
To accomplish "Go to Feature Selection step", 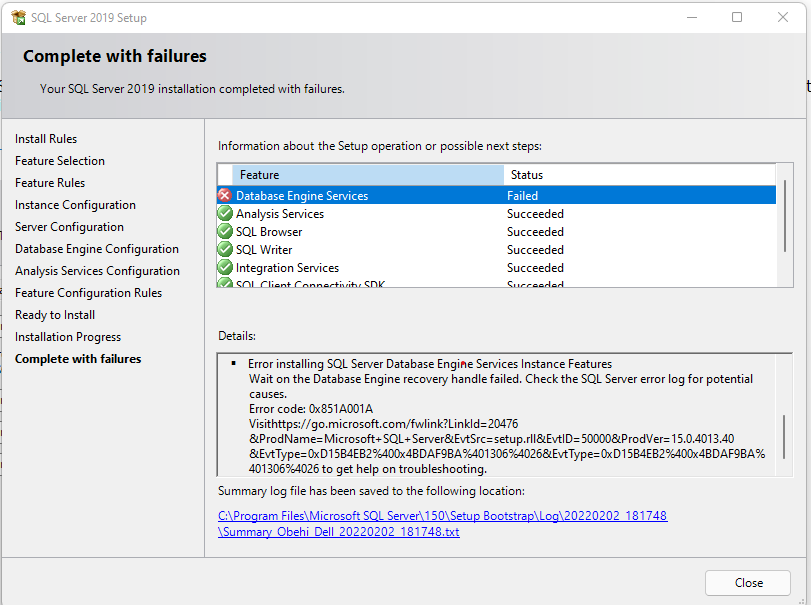I will click(x=60, y=161).
